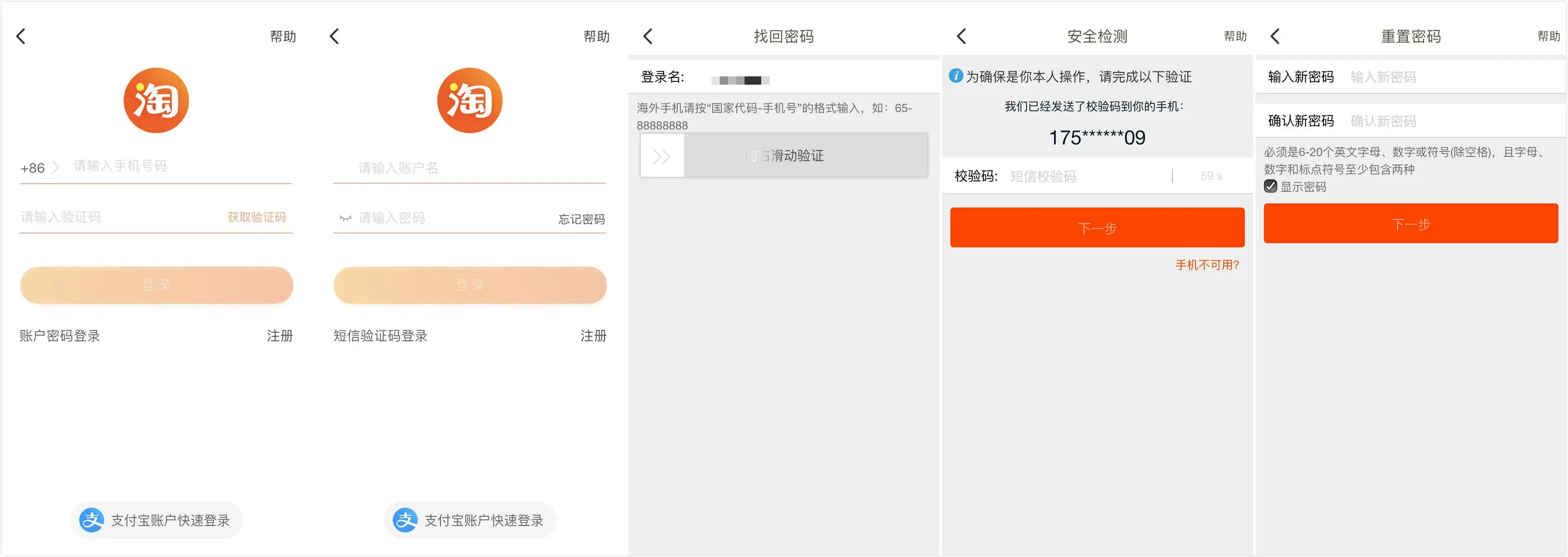Click 下一步 on the 安全检测 screen
The image size is (1568, 557).
tap(1097, 228)
